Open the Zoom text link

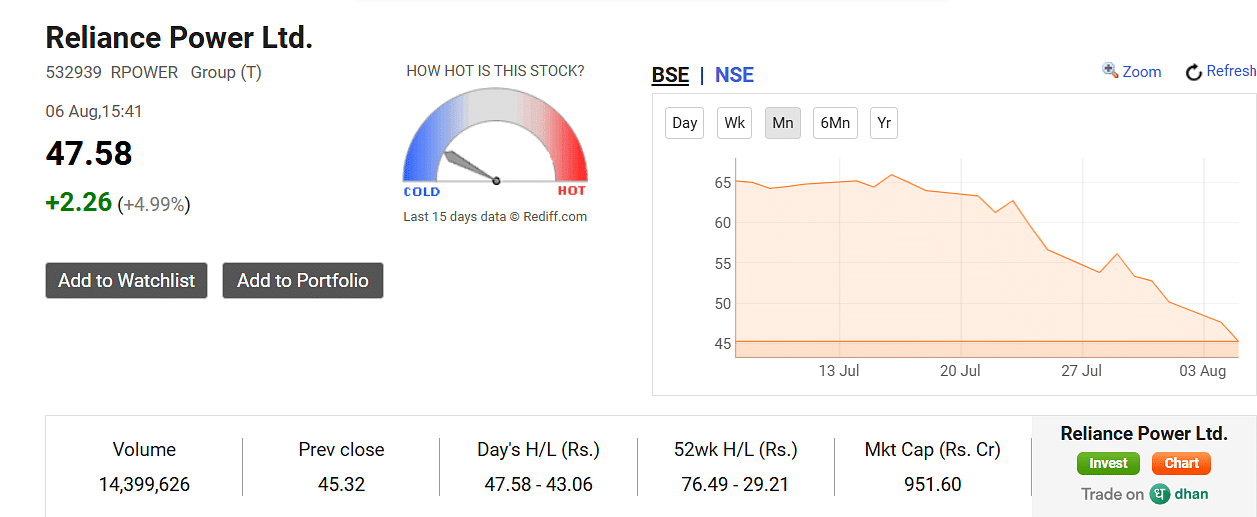click(x=1141, y=72)
